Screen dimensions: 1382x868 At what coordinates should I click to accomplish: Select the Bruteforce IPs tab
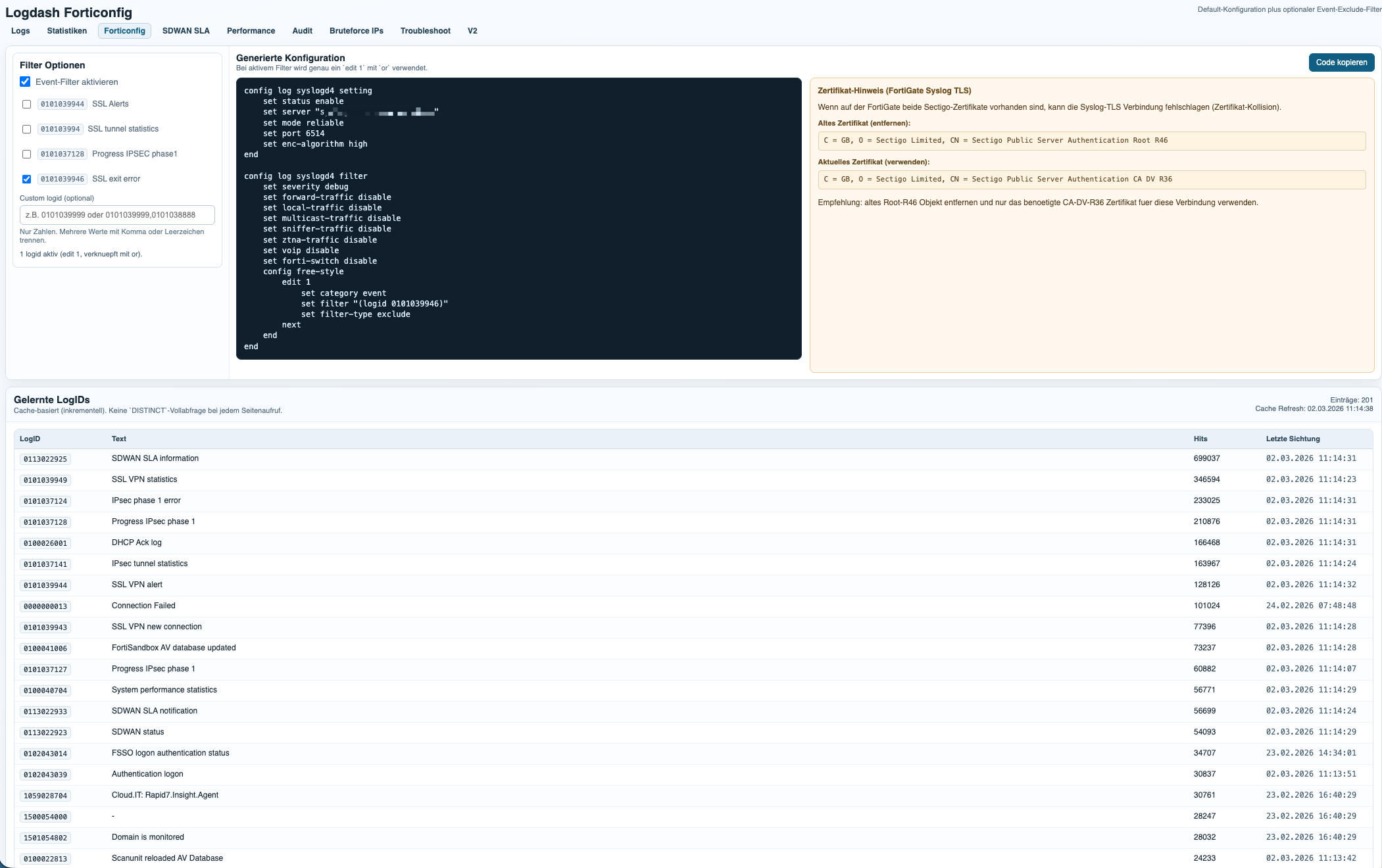pos(356,31)
